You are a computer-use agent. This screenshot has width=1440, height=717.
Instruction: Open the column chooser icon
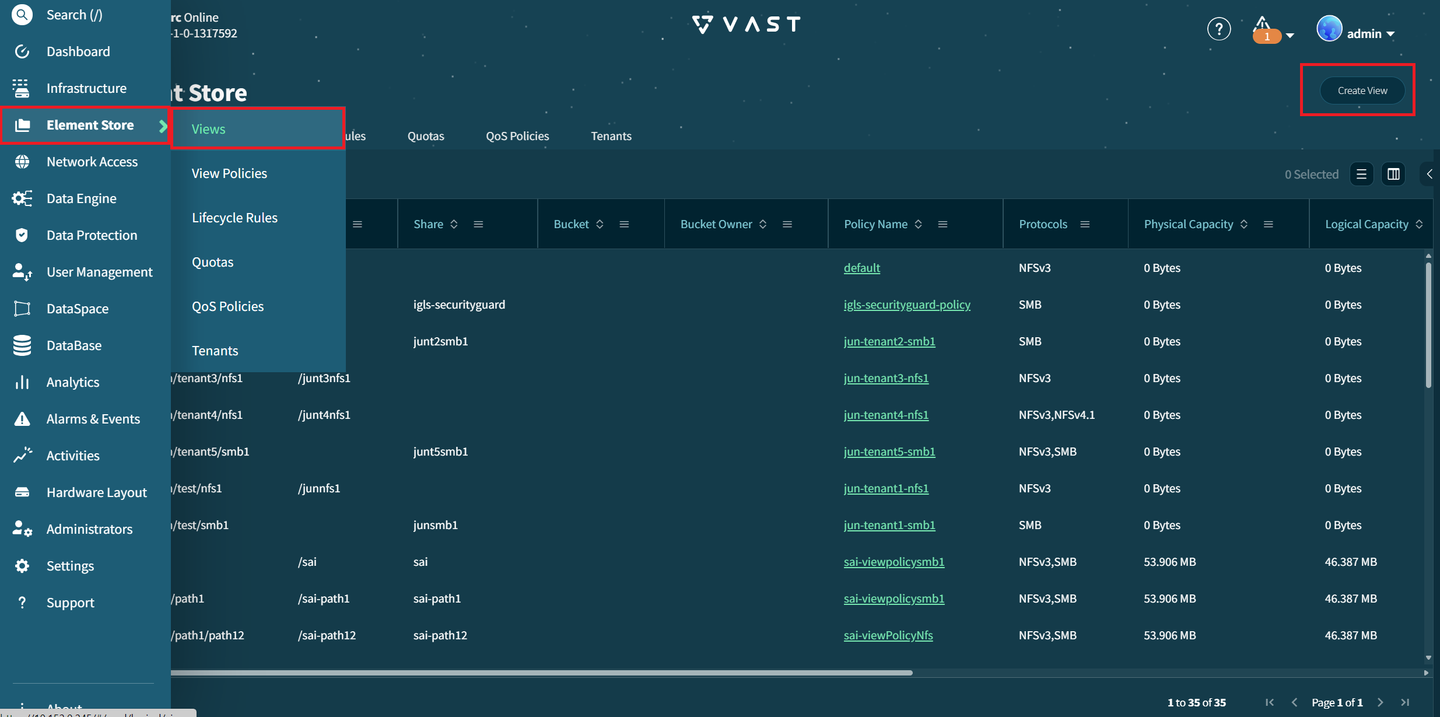(x=1393, y=174)
